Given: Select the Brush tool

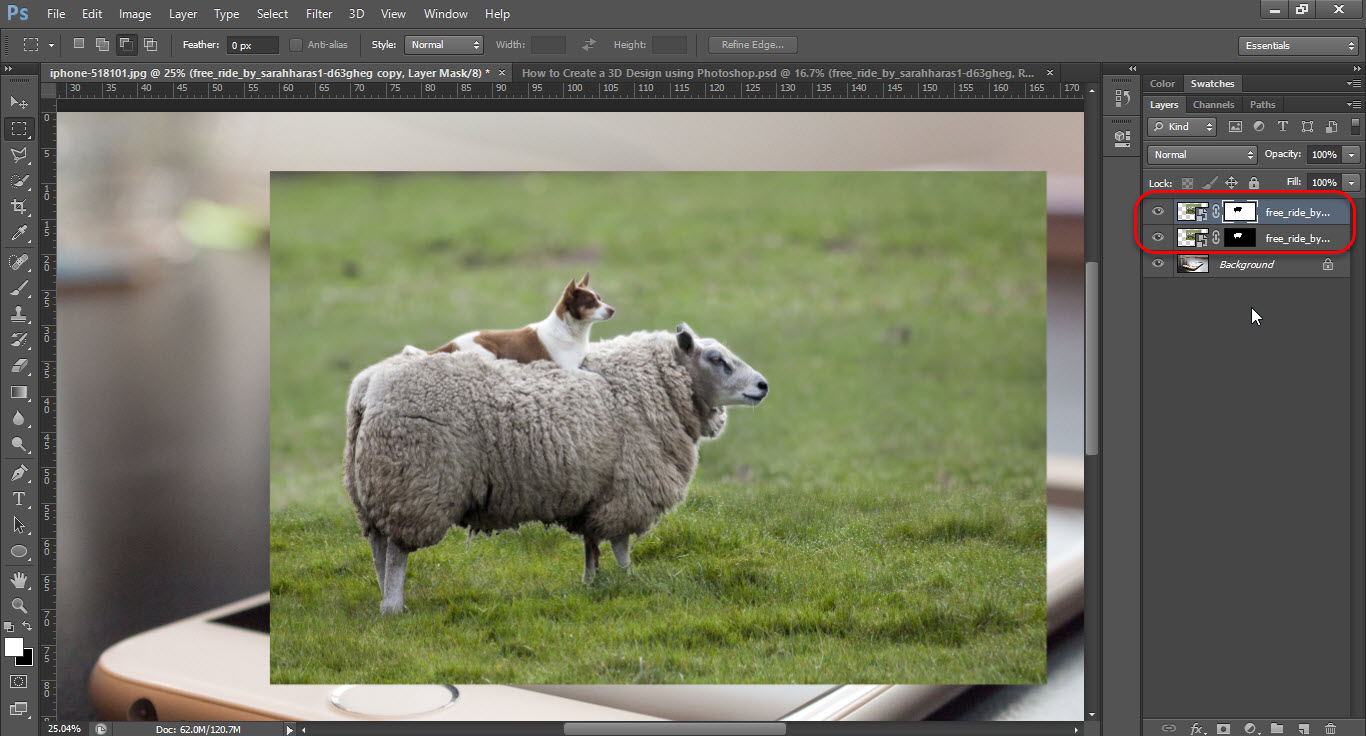Looking at the screenshot, I should coord(19,288).
